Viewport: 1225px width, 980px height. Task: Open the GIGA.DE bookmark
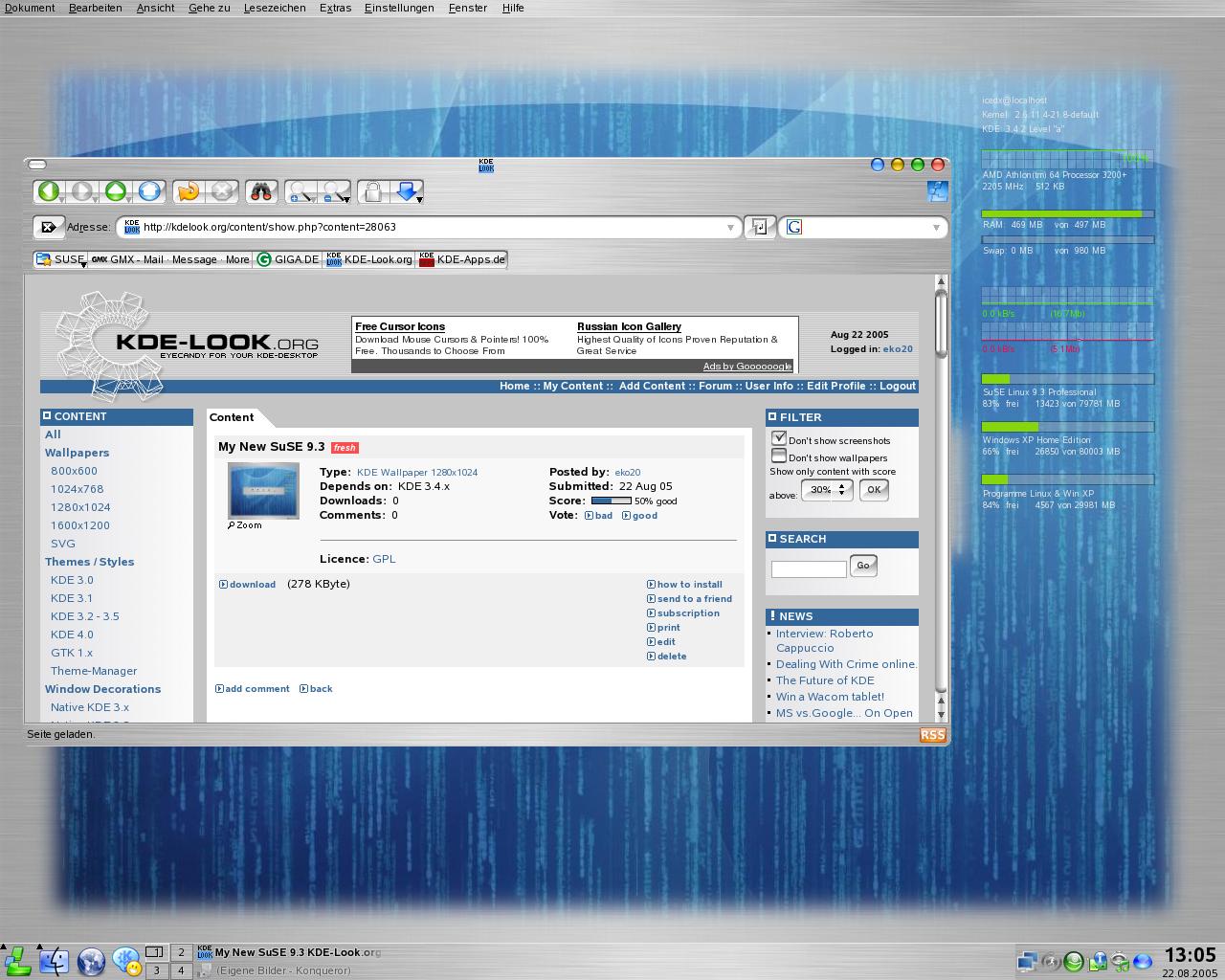click(x=288, y=259)
